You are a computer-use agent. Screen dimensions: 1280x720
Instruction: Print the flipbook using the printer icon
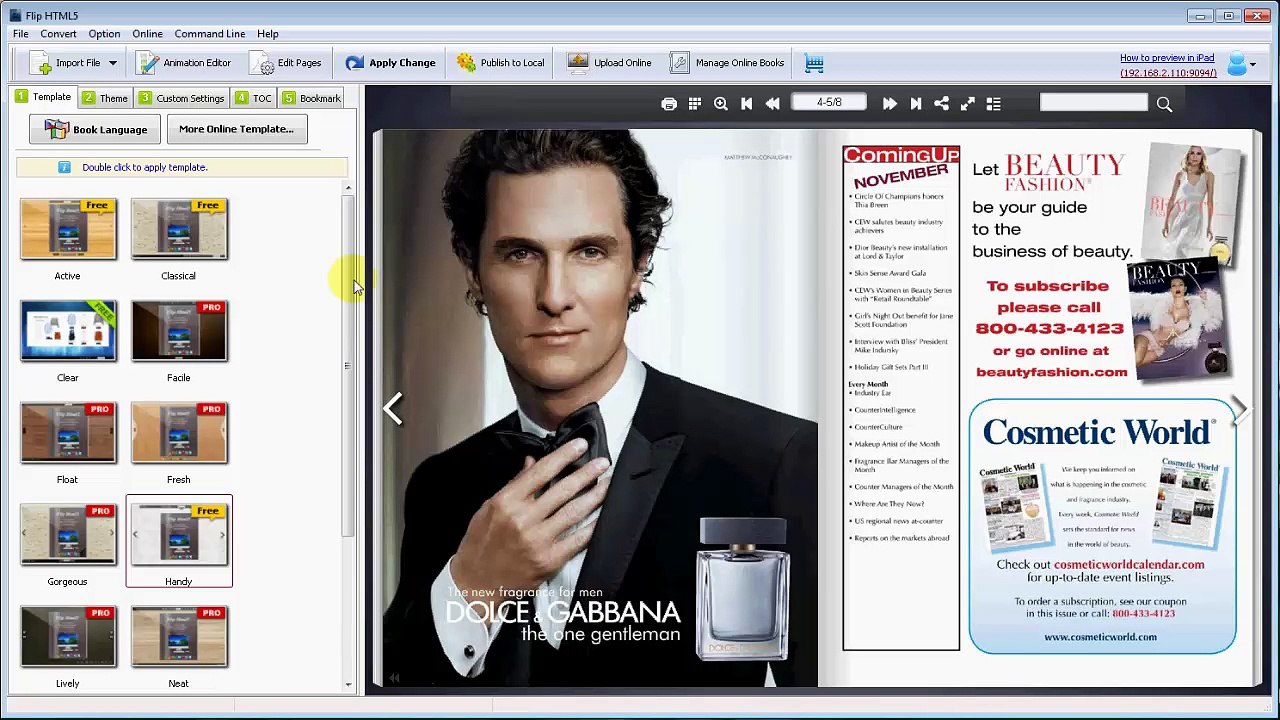669,104
